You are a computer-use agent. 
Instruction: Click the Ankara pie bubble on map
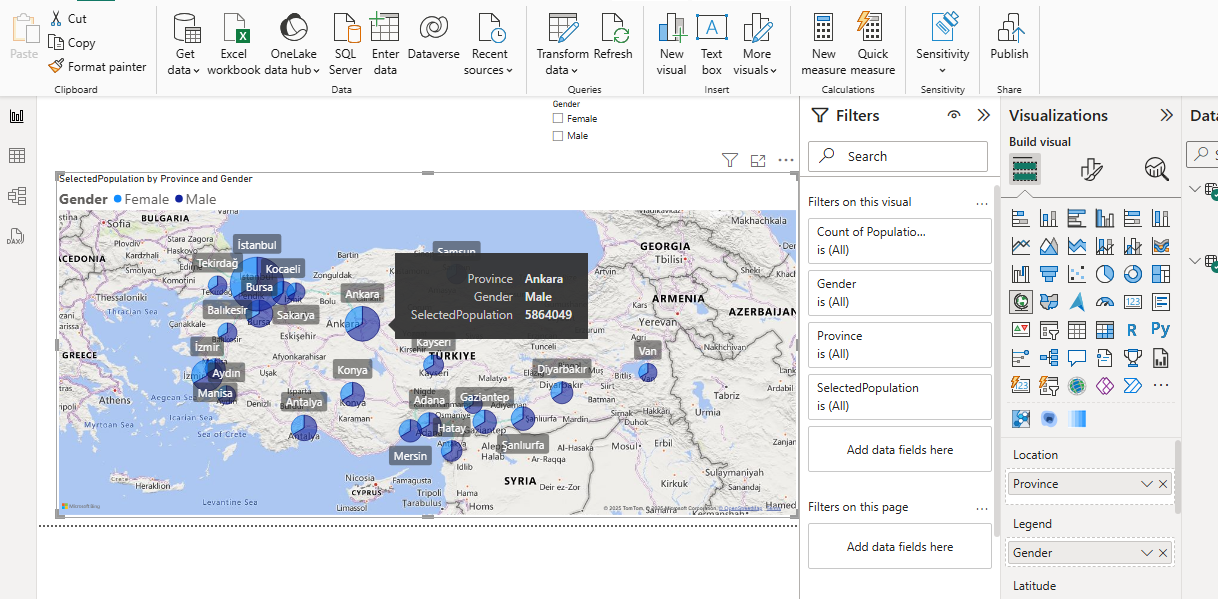363,324
